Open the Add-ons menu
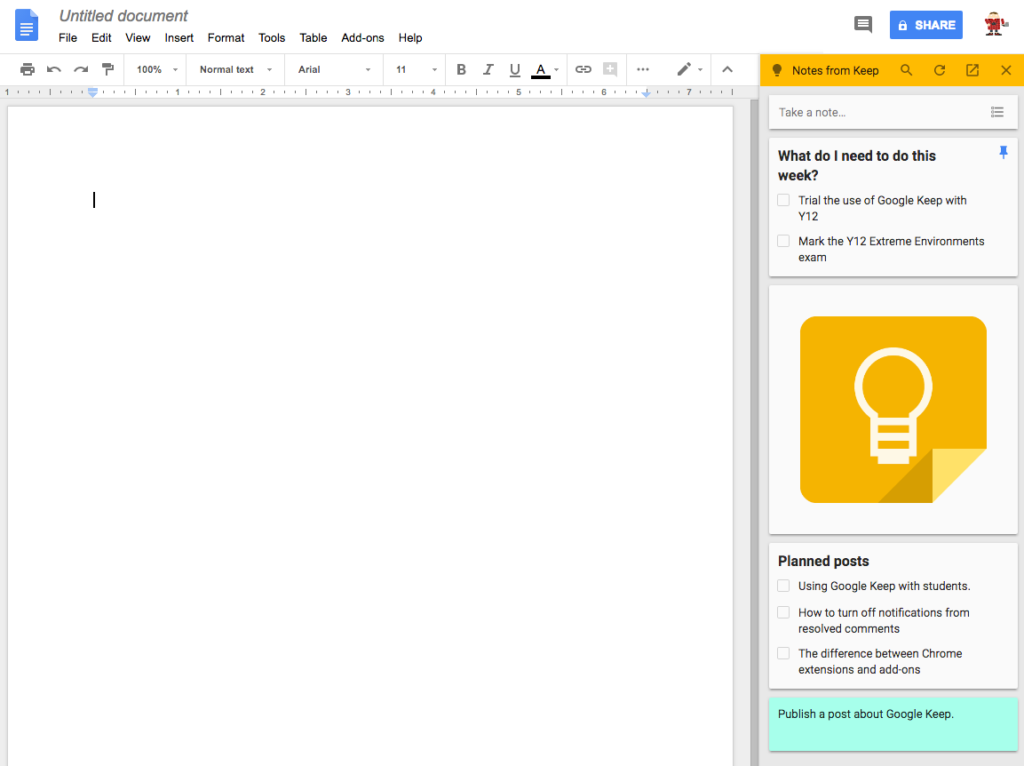Screen dimensions: 1024x766 tap(362, 37)
